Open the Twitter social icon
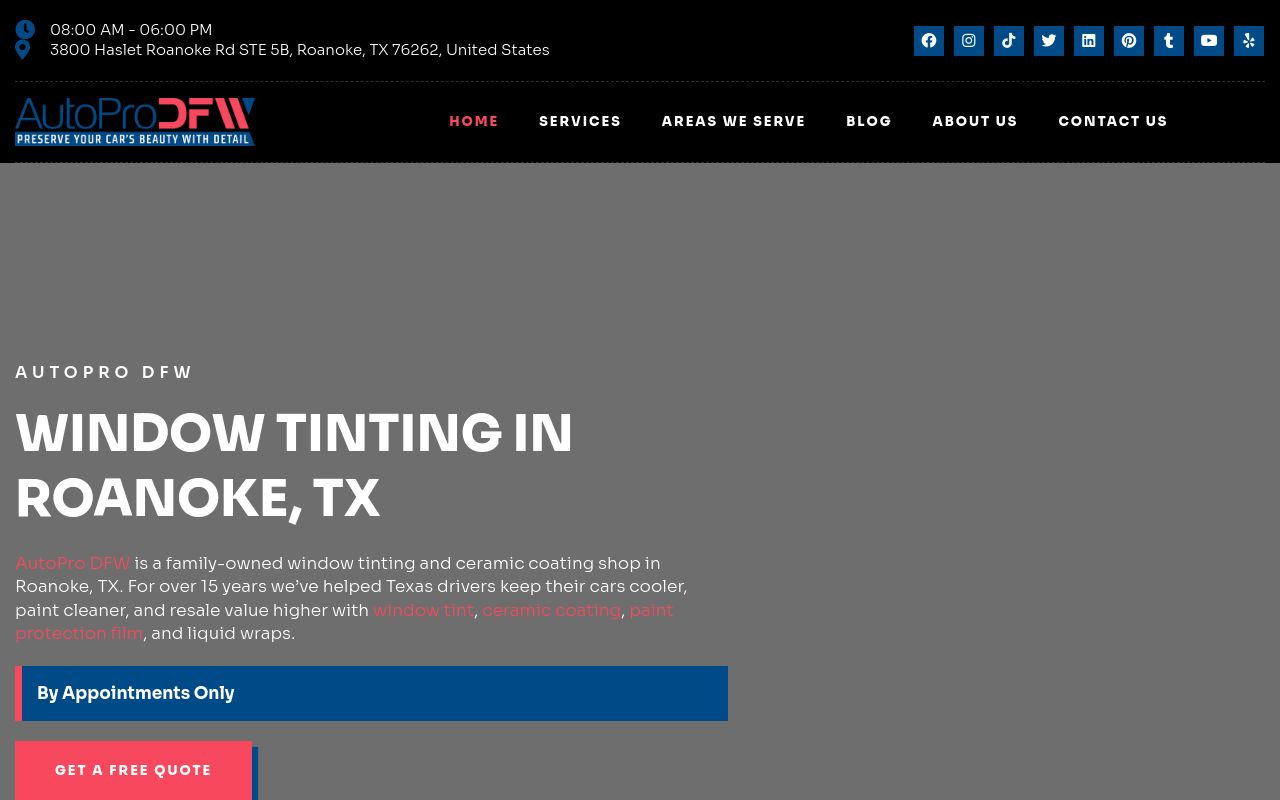Viewport: 1280px width, 800px height. coord(1049,41)
